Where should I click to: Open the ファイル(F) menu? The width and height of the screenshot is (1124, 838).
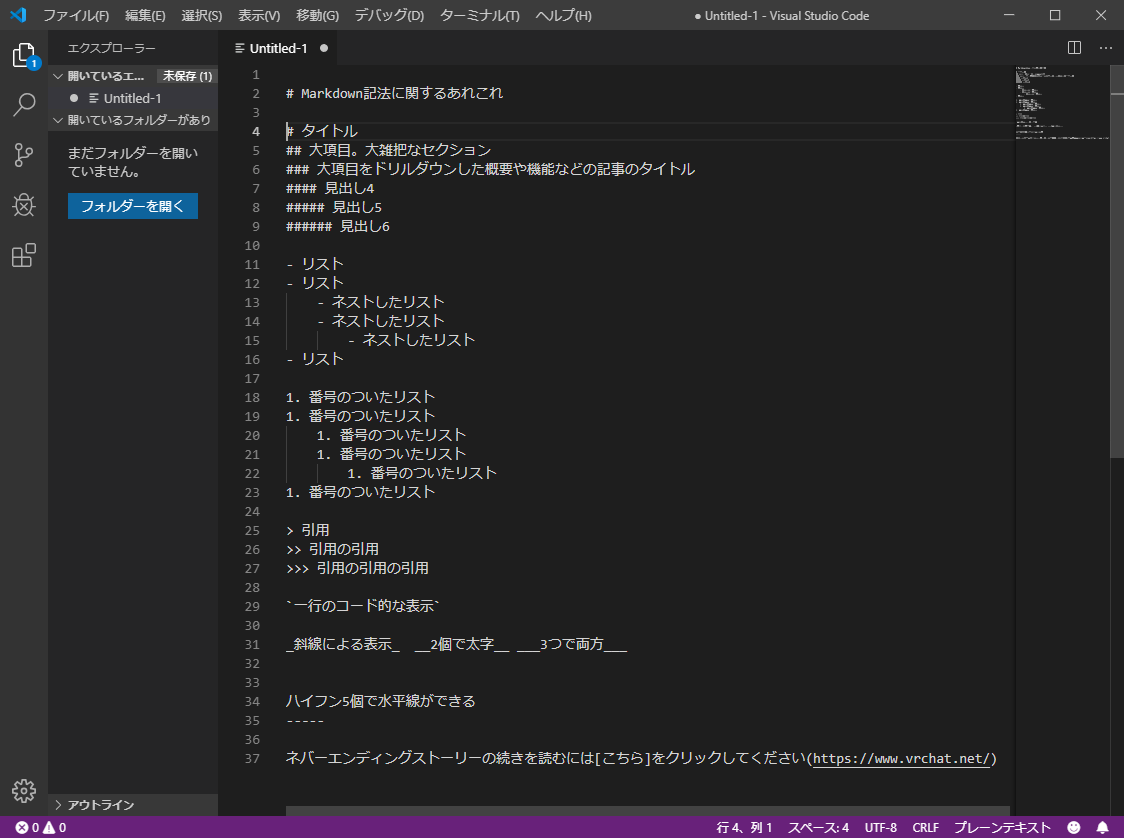coord(76,15)
